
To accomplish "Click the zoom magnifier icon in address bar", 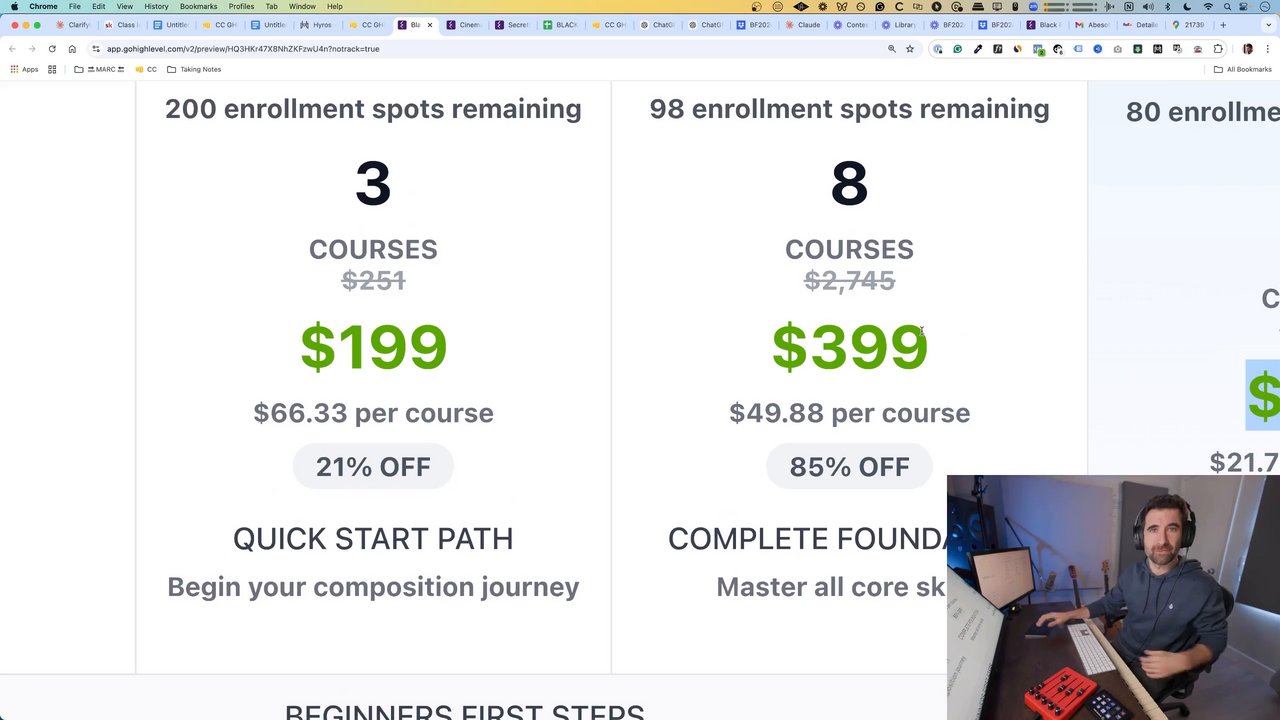I will (x=892, y=49).
